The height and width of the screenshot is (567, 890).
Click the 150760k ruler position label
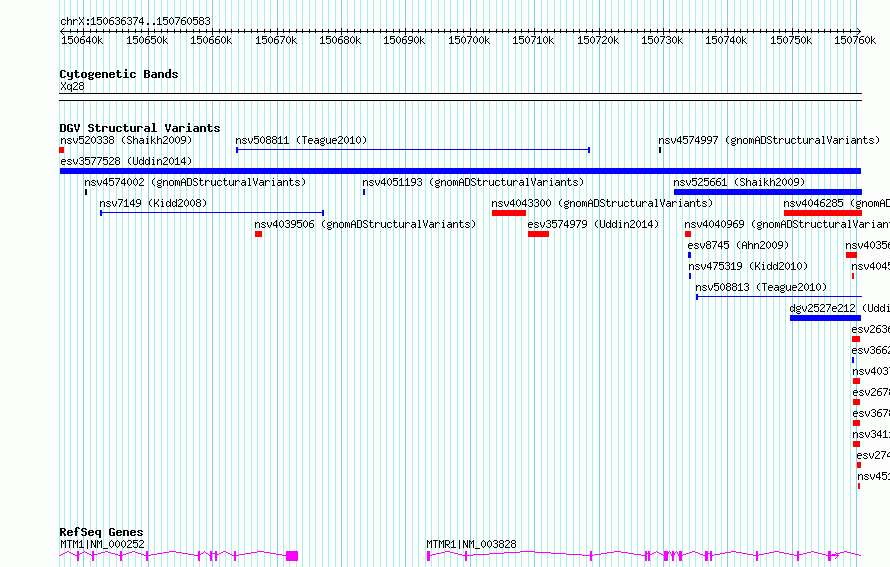pos(855,40)
